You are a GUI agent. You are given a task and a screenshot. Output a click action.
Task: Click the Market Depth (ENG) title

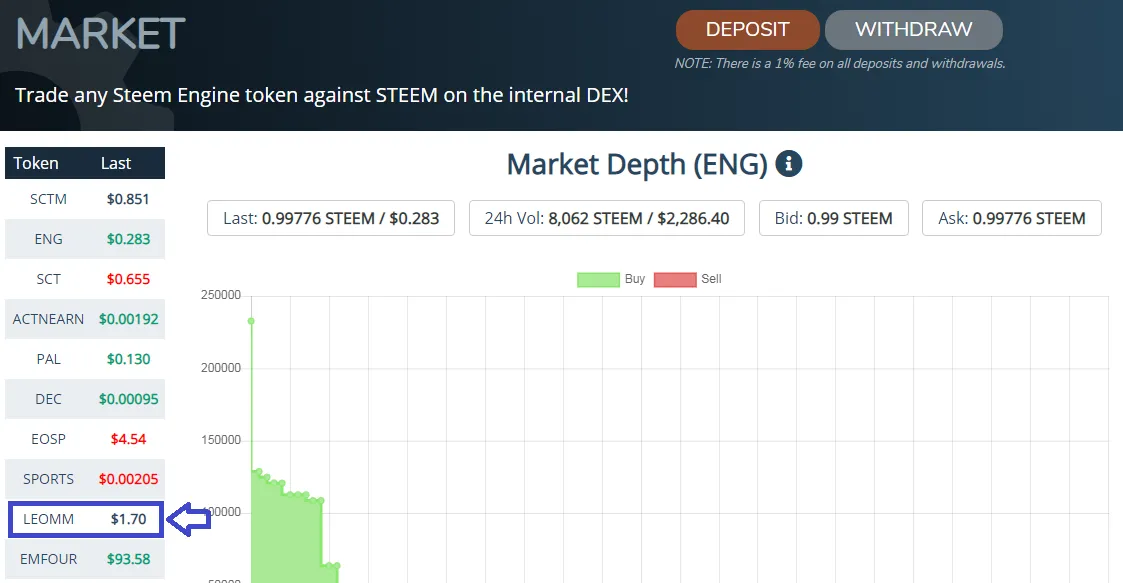coord(637,165)
